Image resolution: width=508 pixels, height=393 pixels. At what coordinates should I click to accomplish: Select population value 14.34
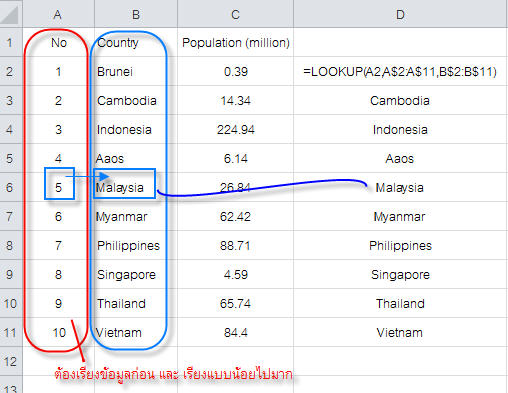[235, 100]
